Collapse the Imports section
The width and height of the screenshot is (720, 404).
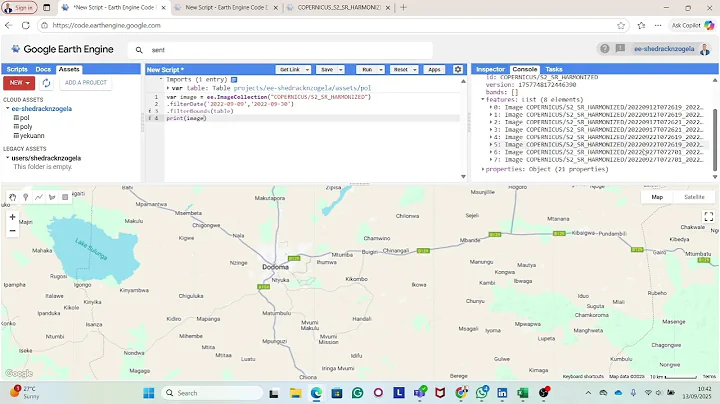click(x=161, y=79)
